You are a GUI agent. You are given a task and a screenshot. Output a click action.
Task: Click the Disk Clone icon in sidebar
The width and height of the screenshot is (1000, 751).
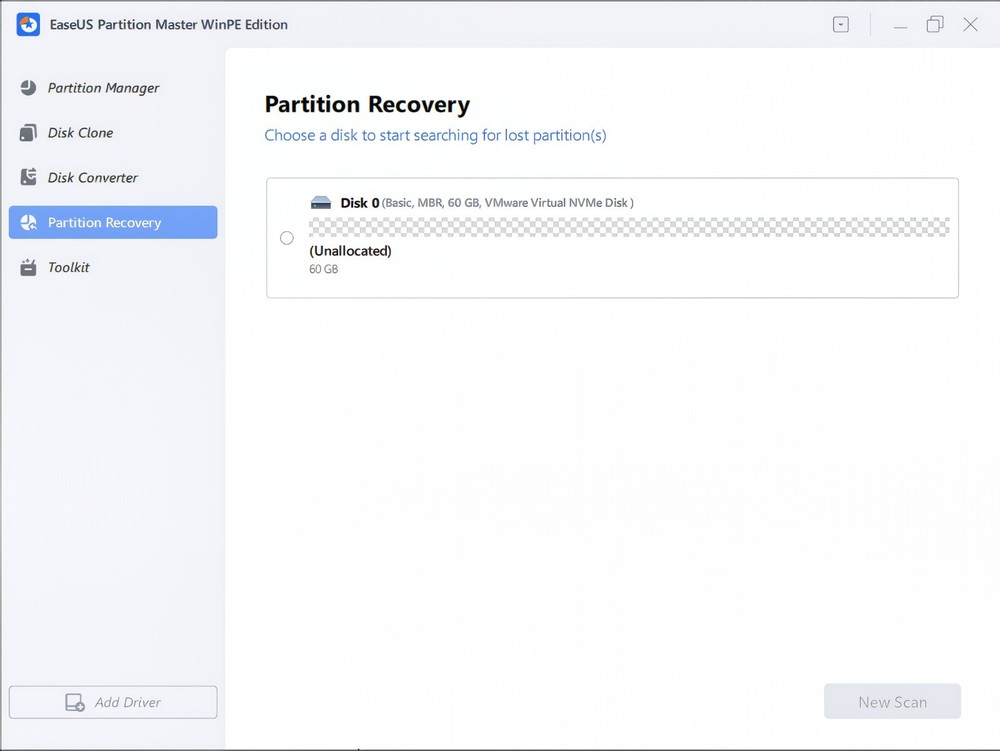point(30,133)
